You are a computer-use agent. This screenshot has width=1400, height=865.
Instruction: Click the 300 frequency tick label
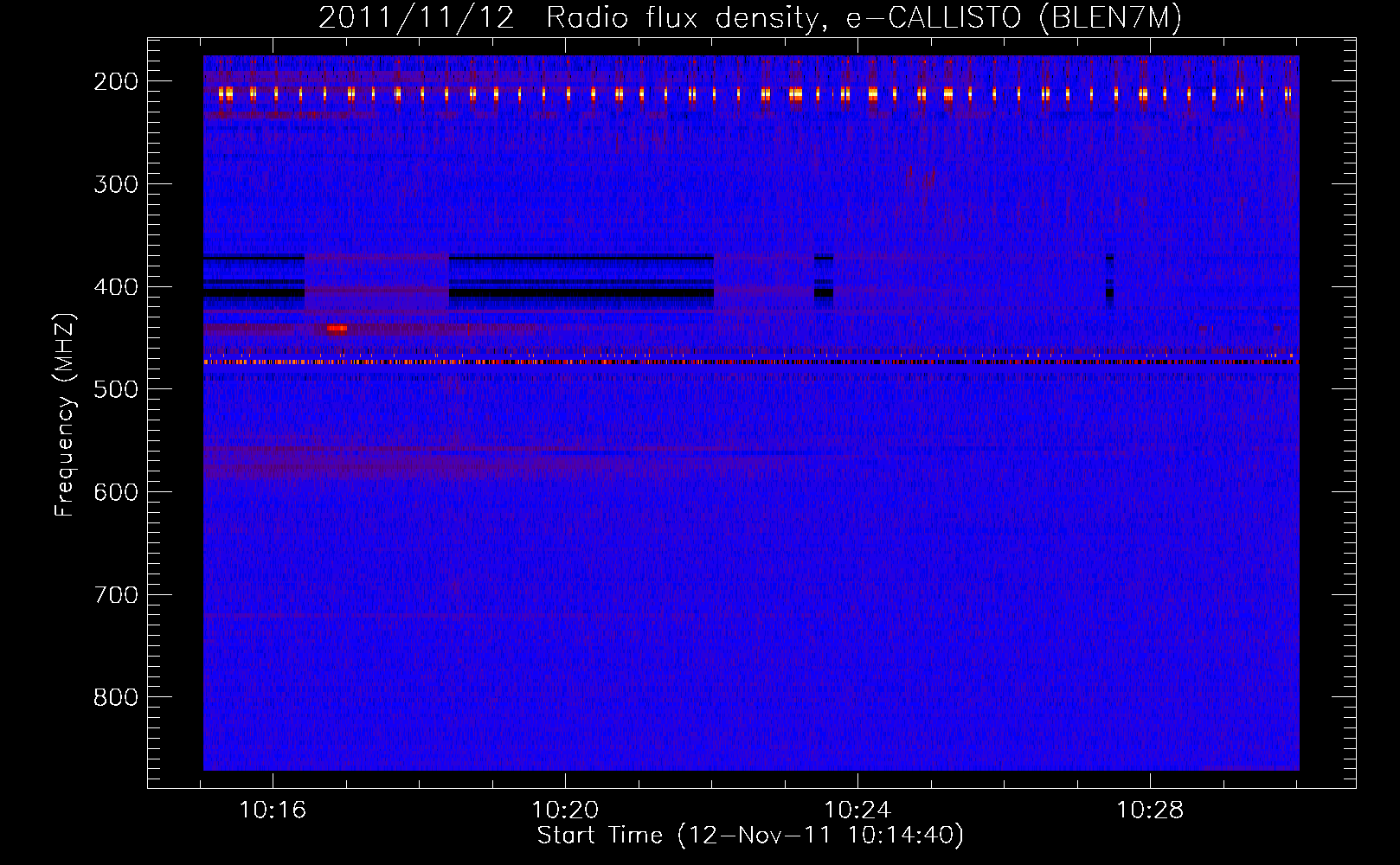(x=116, y=184)
